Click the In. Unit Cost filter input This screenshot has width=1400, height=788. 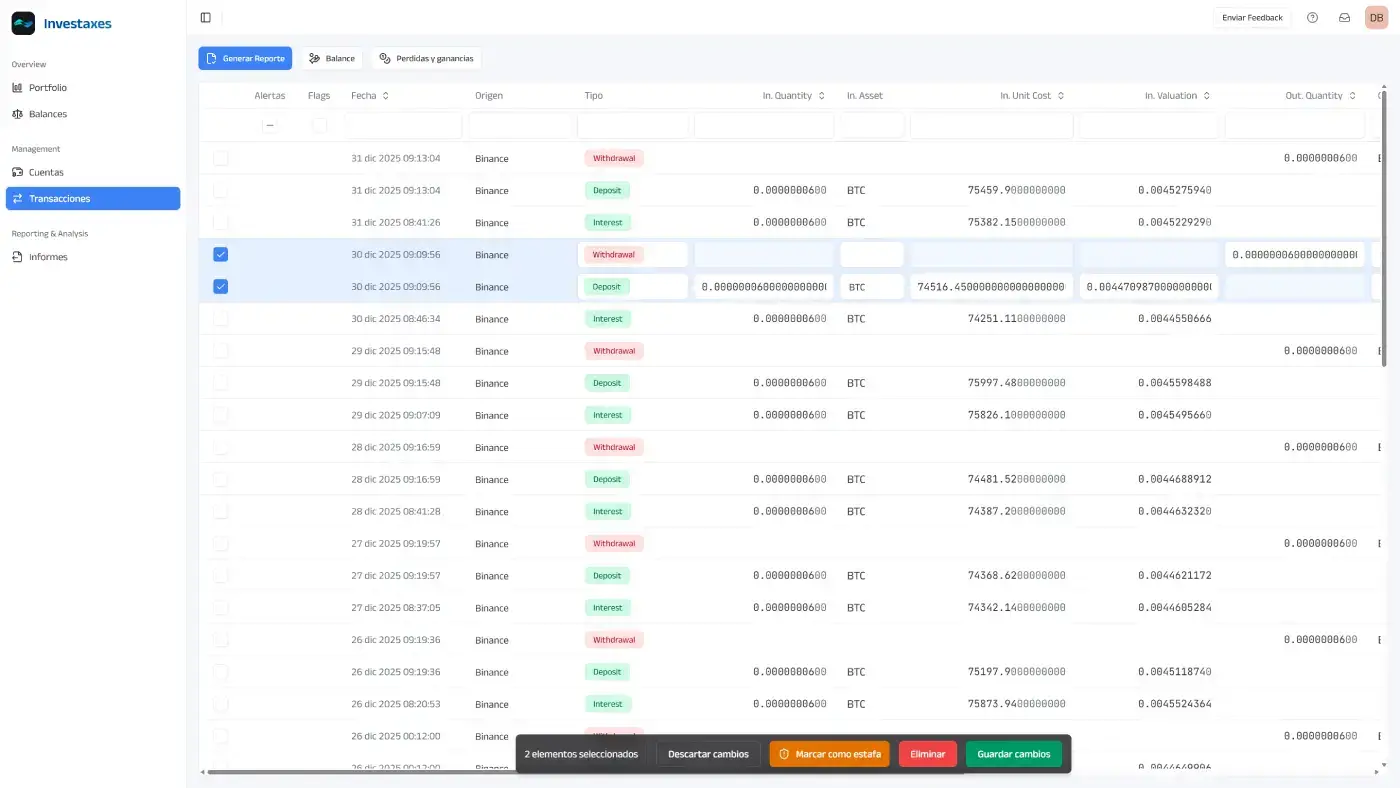(992, 125)
